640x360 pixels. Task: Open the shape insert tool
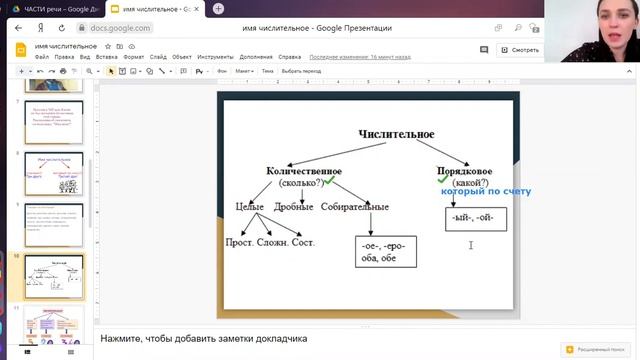coord(150,71)
